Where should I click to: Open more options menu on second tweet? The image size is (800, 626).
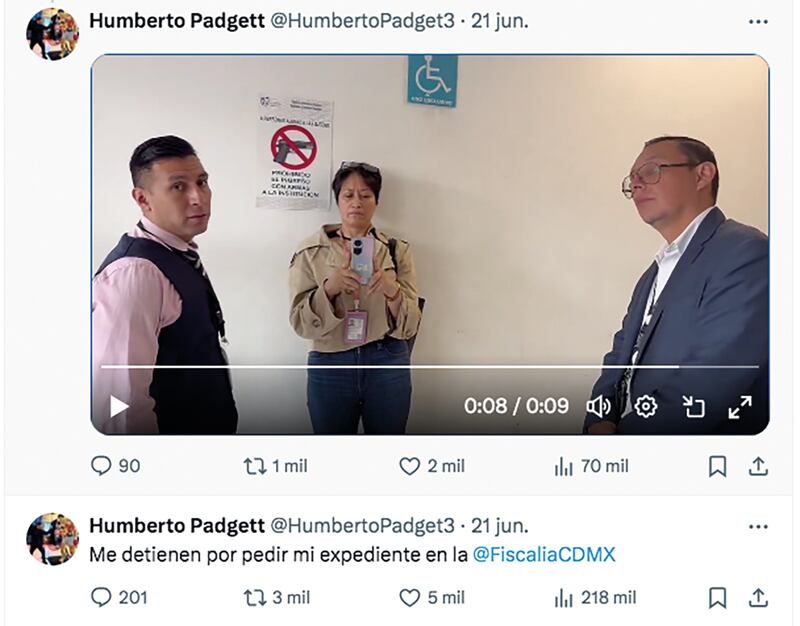pyautogui.click(x=758, y=527)
